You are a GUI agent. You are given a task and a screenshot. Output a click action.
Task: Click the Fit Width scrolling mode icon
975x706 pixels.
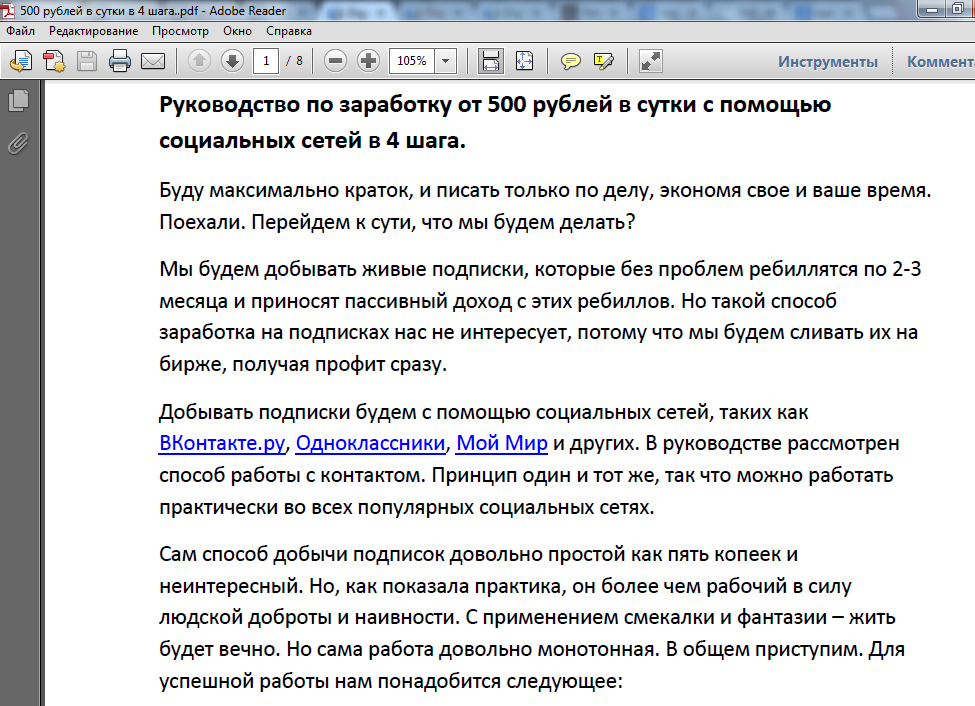491,61
